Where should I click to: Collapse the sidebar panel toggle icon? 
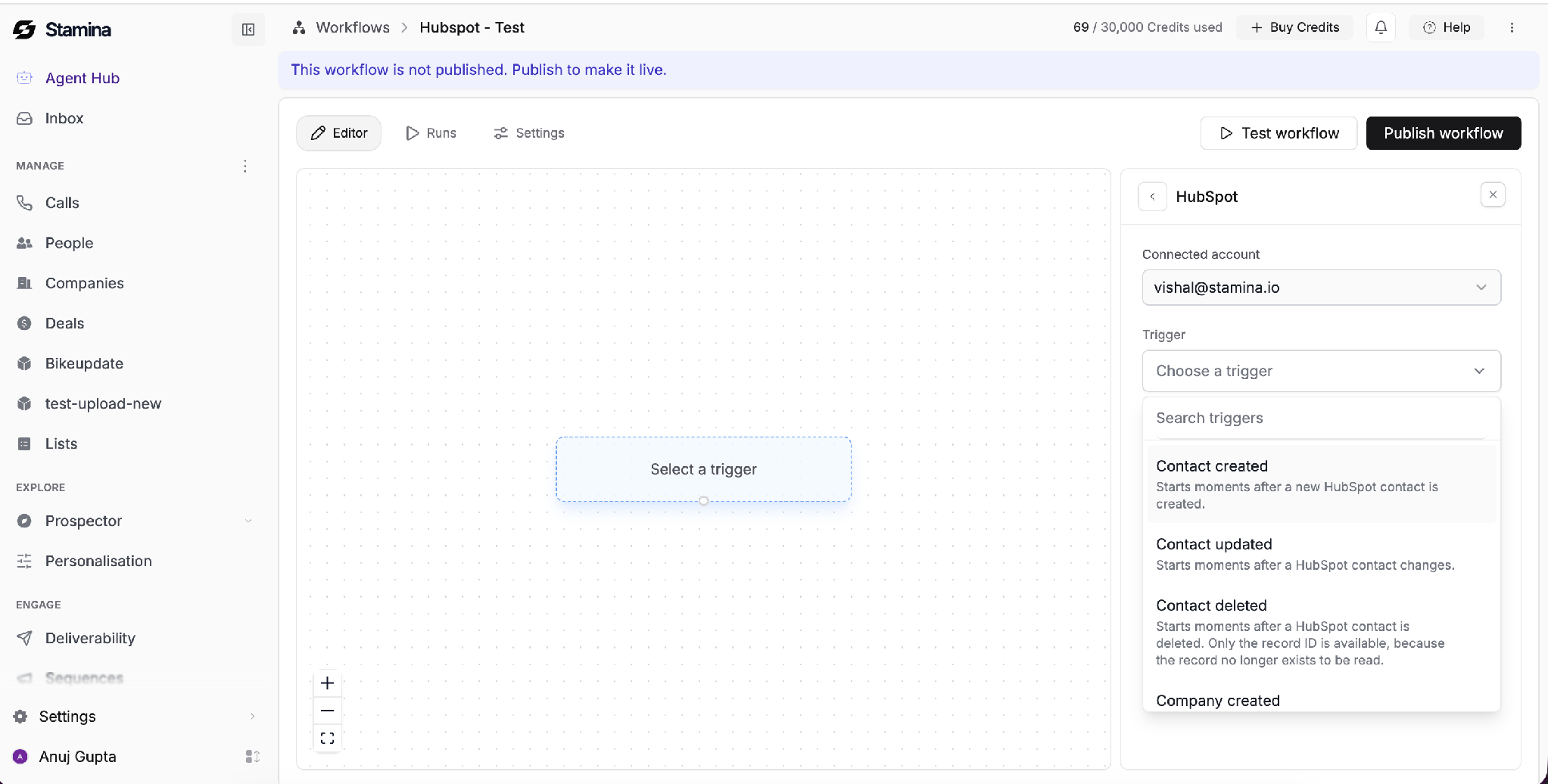tap(248, 30)
